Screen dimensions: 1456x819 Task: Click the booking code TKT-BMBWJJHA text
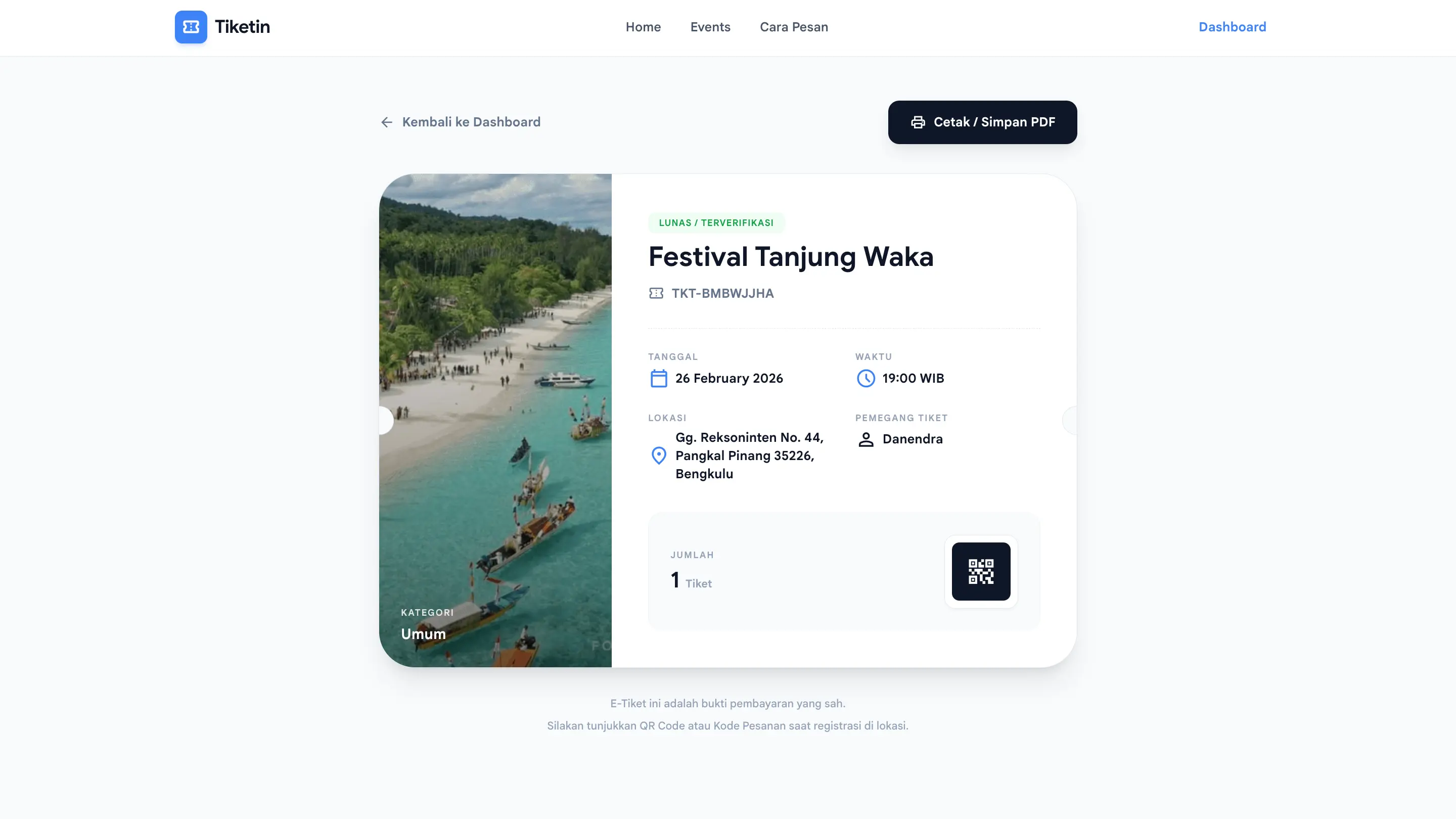[722, 293]
